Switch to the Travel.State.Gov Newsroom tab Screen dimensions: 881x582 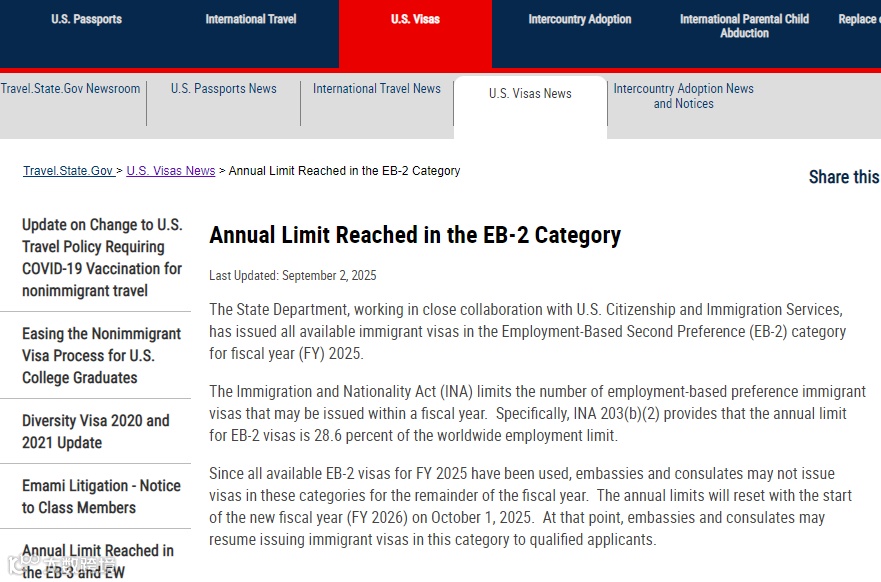pos(70,89)
